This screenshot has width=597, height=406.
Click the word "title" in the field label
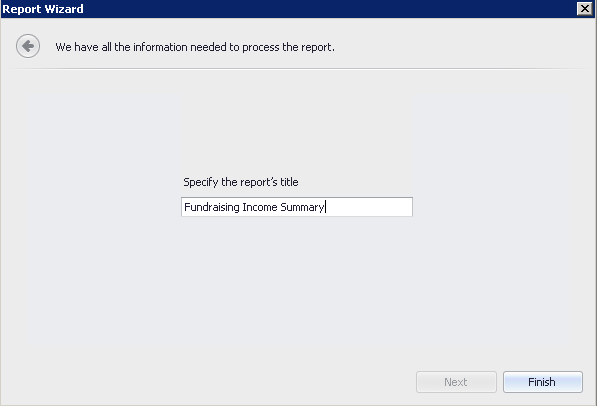click(x=289, y=182)
